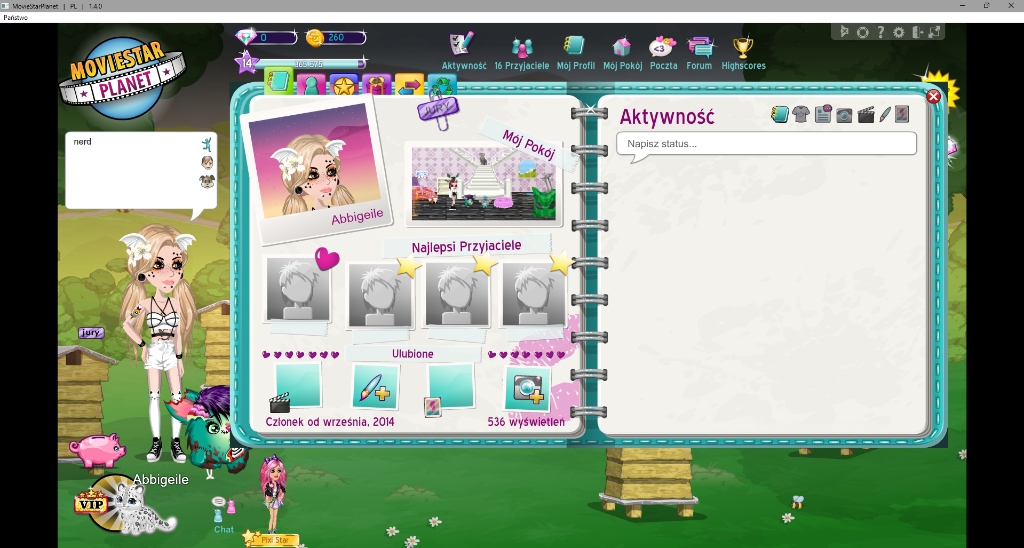
Task: Filter activity by paintbrush artbook icon
Action: 885,115
